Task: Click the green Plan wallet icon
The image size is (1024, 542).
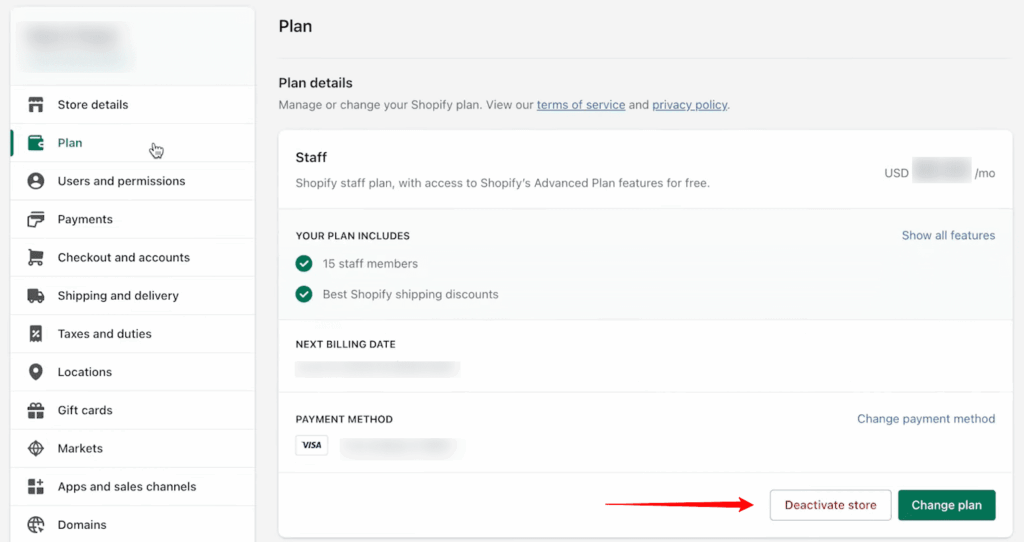Action: point(36,142)
